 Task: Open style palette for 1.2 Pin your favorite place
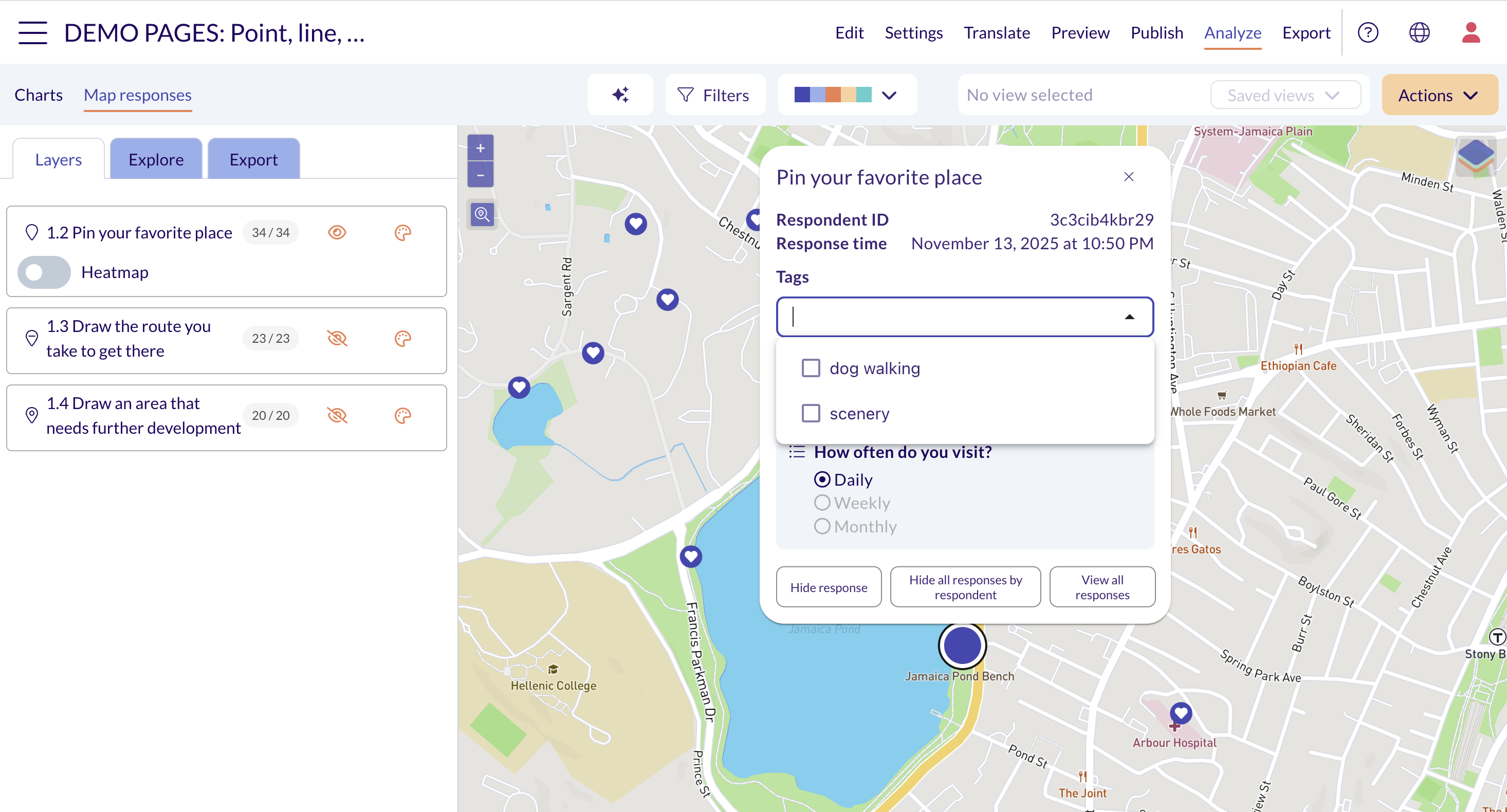[x=402, y=233]
